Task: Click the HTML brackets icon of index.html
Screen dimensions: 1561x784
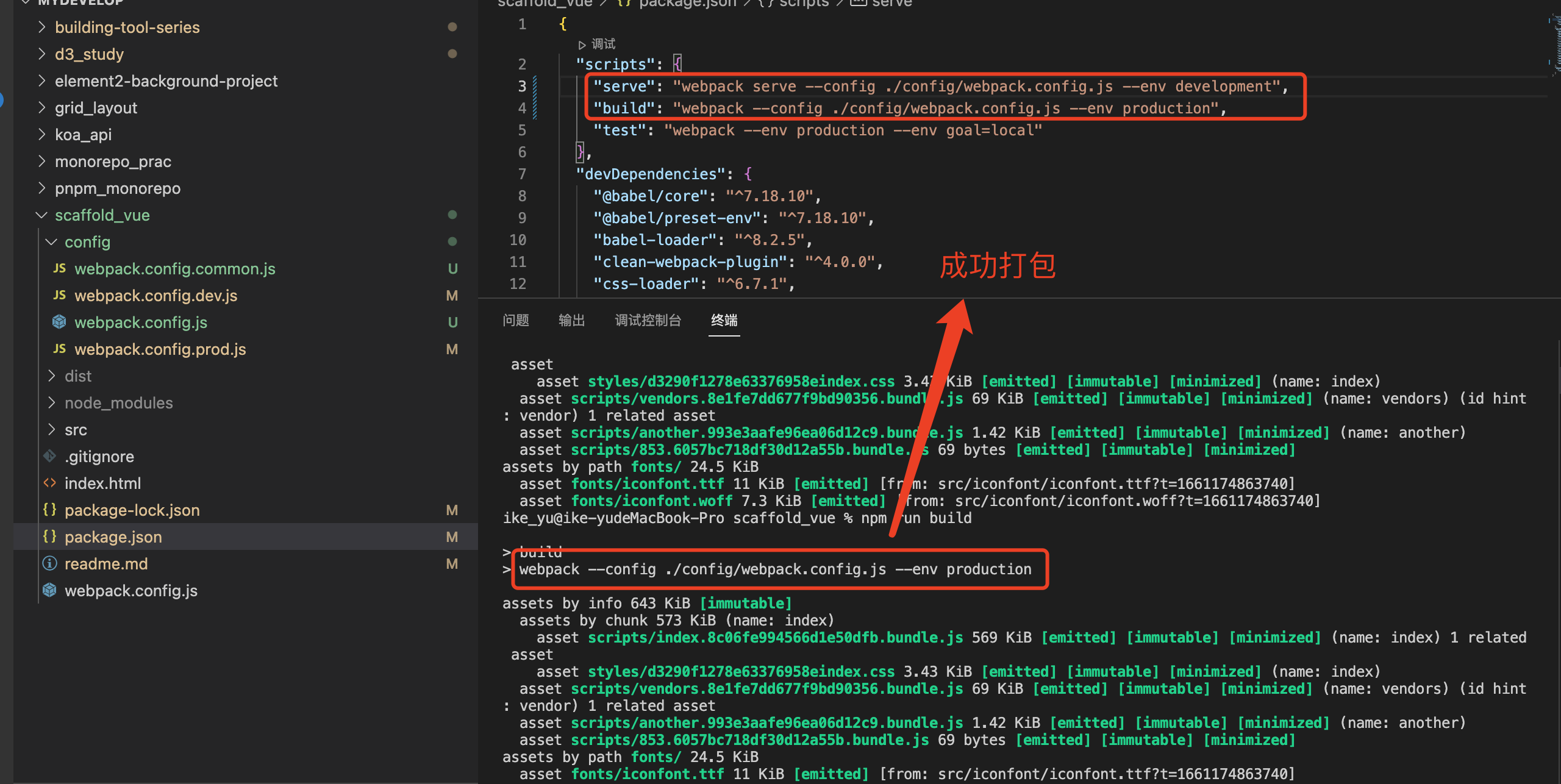Action: pos(50,483)
